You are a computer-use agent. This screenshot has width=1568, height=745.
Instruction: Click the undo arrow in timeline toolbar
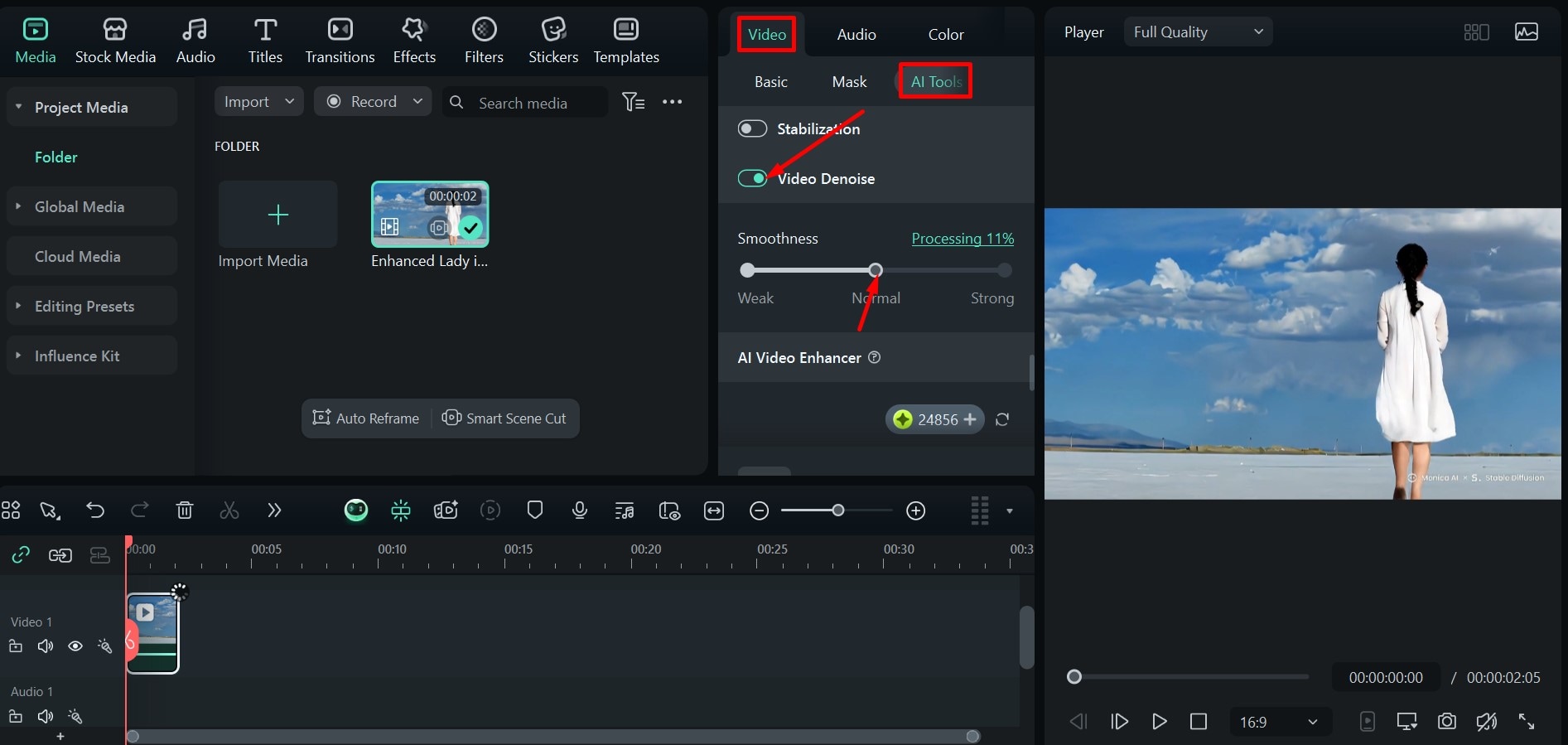point(95,510)
